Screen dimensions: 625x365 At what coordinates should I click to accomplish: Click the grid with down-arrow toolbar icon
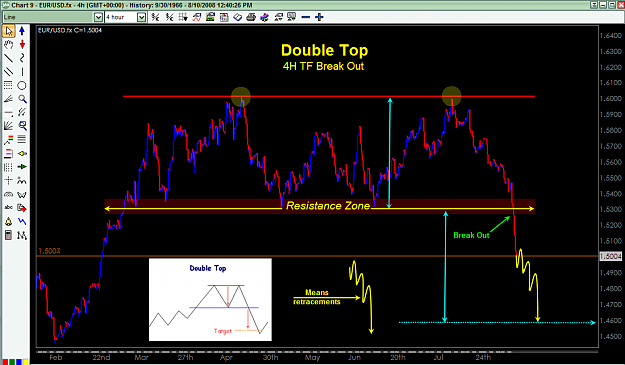click(x=183, y=17)
